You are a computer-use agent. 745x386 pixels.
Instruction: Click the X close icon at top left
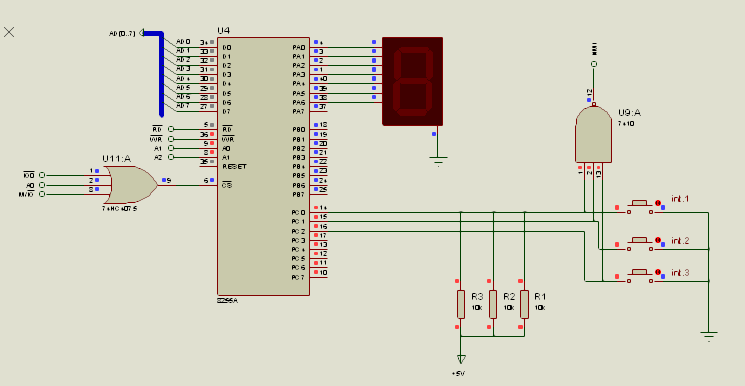[9, 32]
